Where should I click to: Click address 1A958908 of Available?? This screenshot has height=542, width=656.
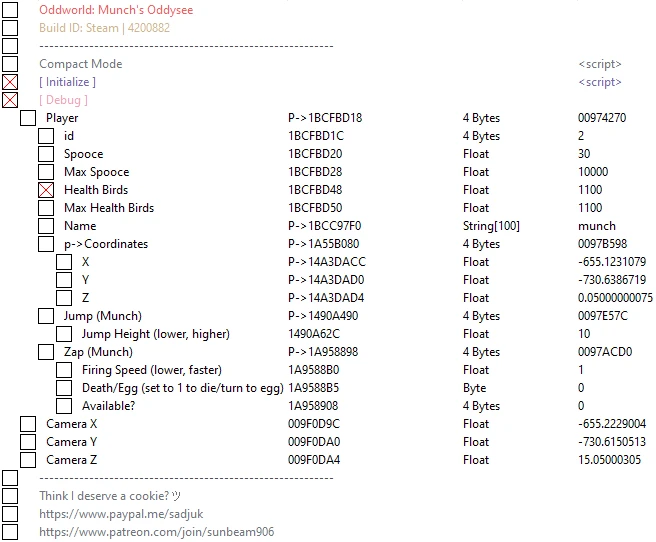pyautogui.click(x=313, y=406)
